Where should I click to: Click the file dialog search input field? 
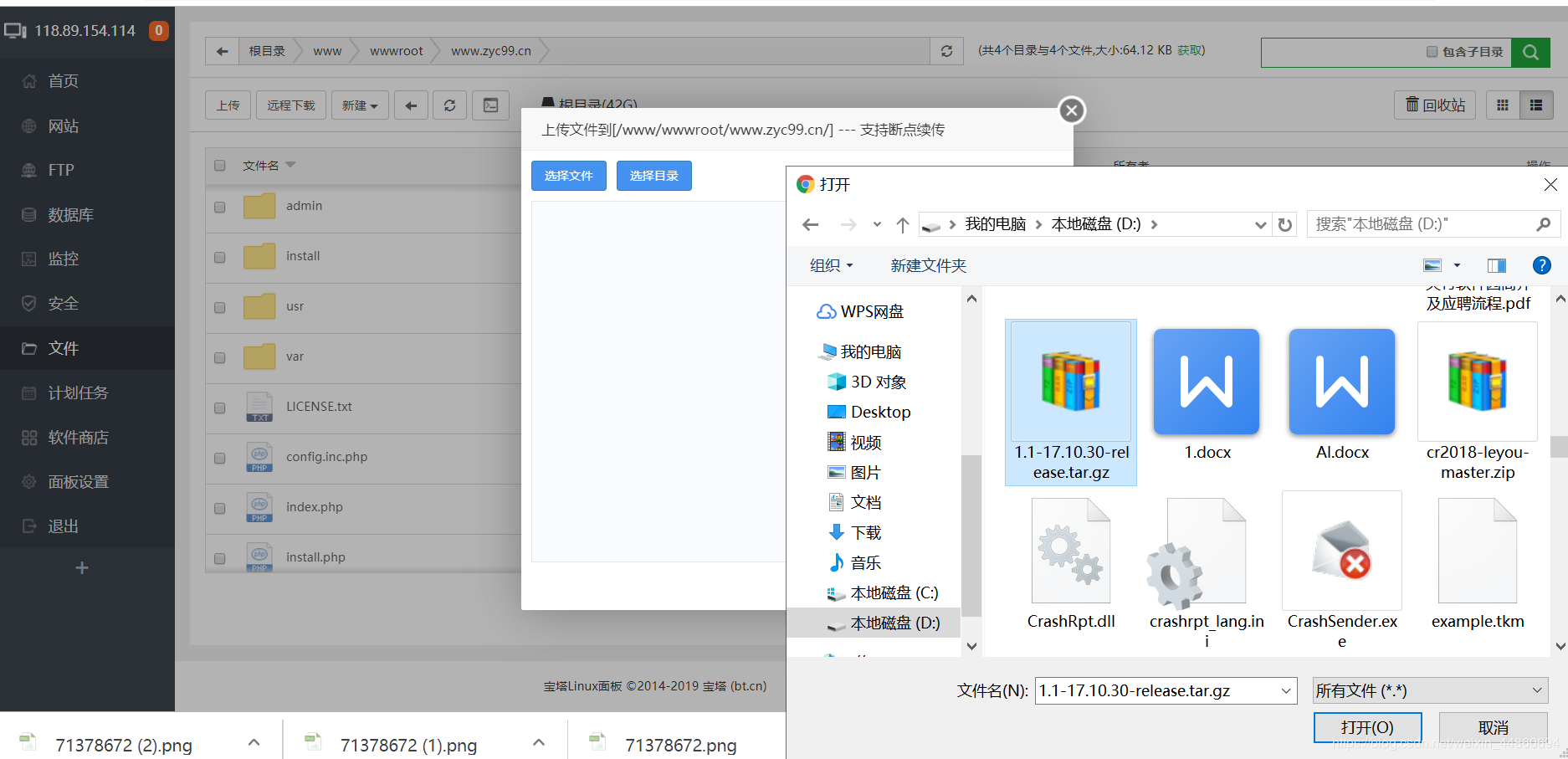tap(1432, 224)
